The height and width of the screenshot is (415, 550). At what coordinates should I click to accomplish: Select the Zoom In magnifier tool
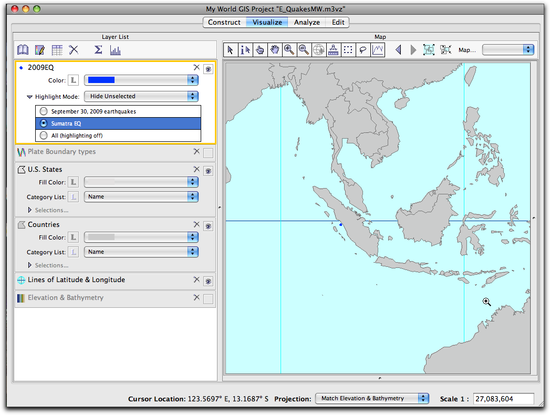click(x=289, y=50)
